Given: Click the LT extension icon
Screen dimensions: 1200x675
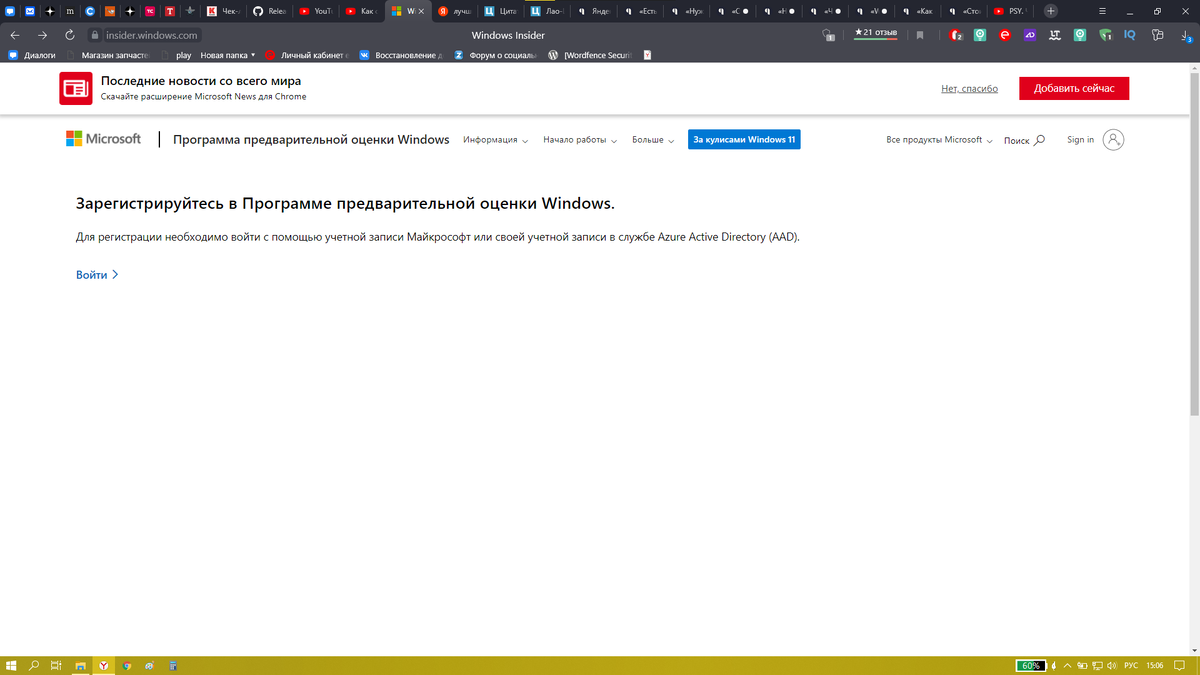Looking at the screenshot, I should click(x=1055, y=35).
